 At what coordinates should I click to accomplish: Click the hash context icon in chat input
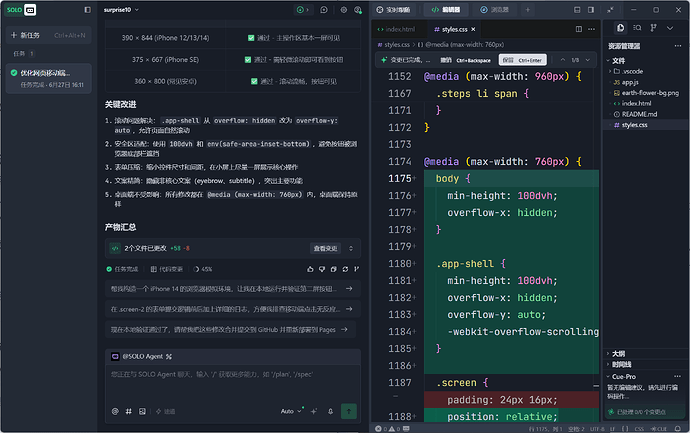[x=128, y=411]
